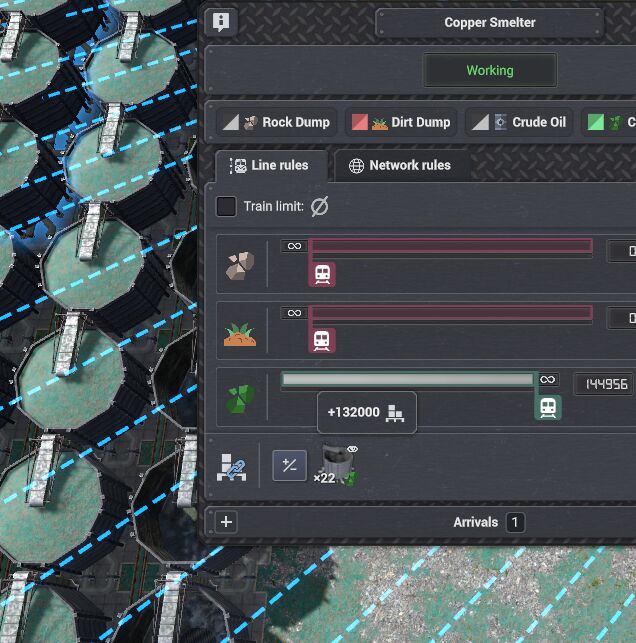636x643 pixels.
Task: Click the Dirt Dump dirt pile icon
Action: (x=379, y=123)
